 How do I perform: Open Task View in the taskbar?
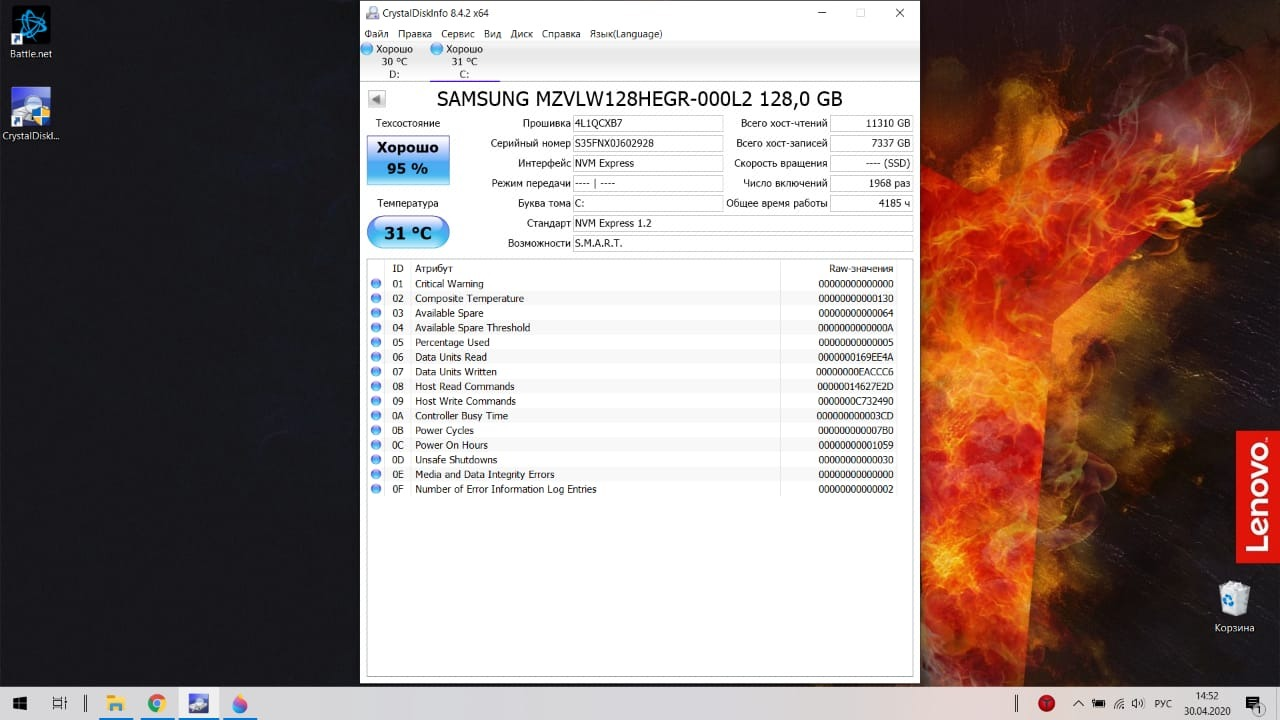(x=60, y=703)
